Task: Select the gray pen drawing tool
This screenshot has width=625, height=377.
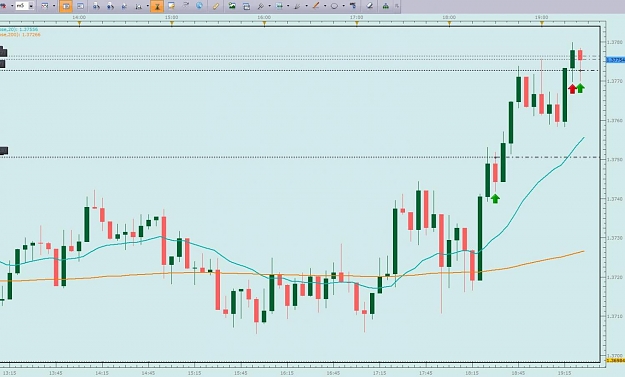Action: [297, 6]
